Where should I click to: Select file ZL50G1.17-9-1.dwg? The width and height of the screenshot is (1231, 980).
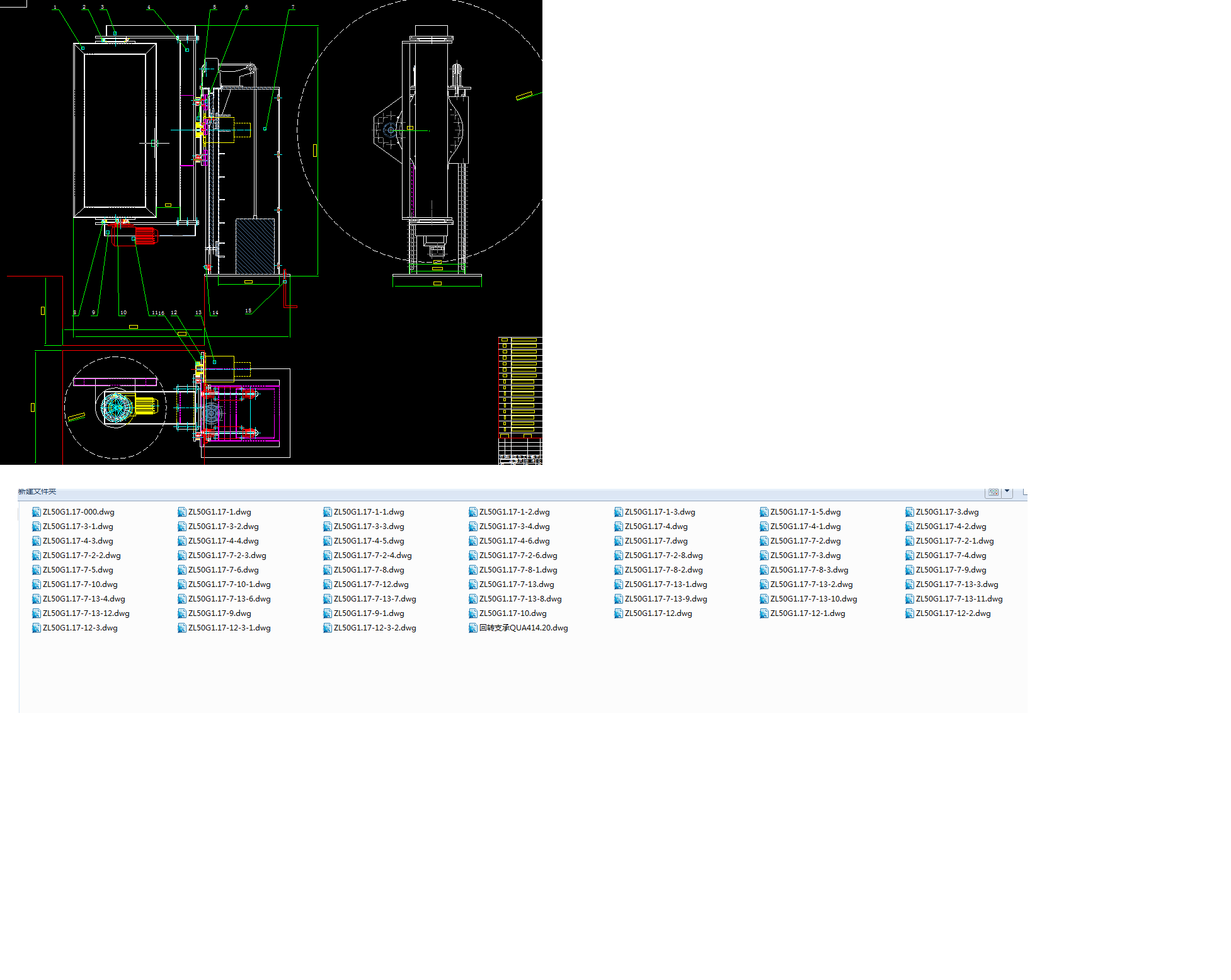[x=369, y=613]
